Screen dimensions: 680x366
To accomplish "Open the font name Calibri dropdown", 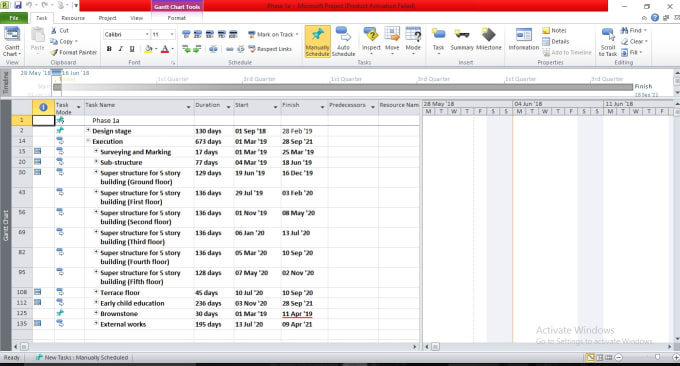I will click(147, 34).
